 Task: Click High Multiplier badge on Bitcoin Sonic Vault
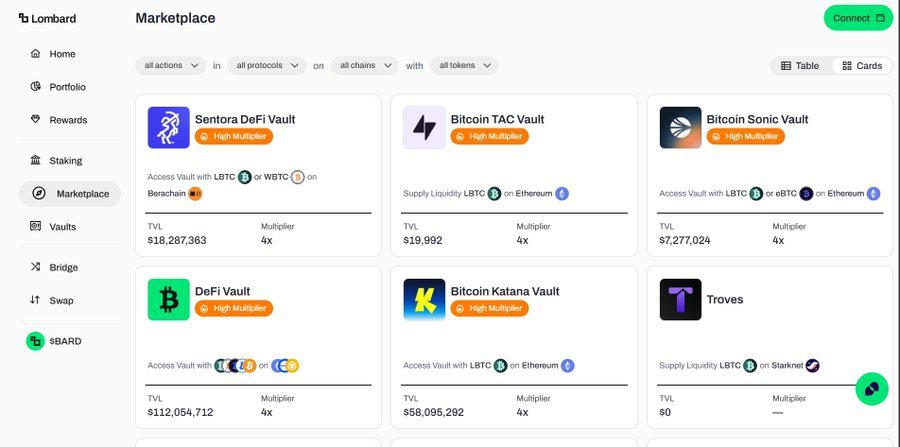click(746, 136)
